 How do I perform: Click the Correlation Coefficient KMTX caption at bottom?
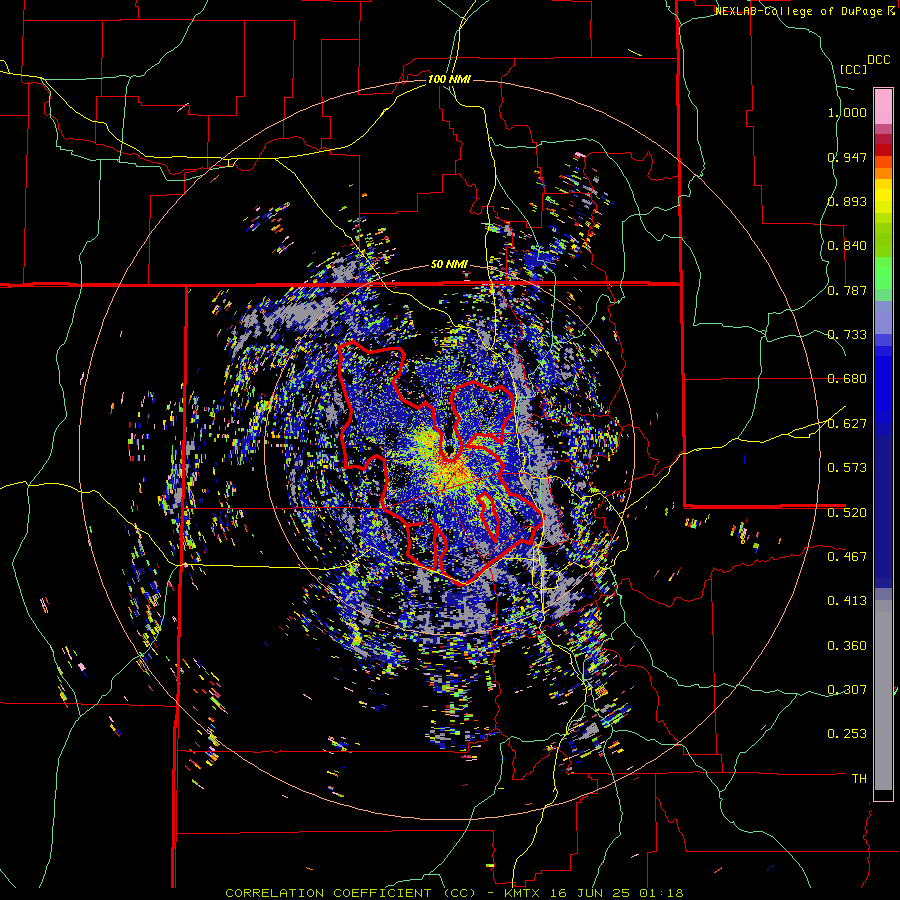[454, 893]
